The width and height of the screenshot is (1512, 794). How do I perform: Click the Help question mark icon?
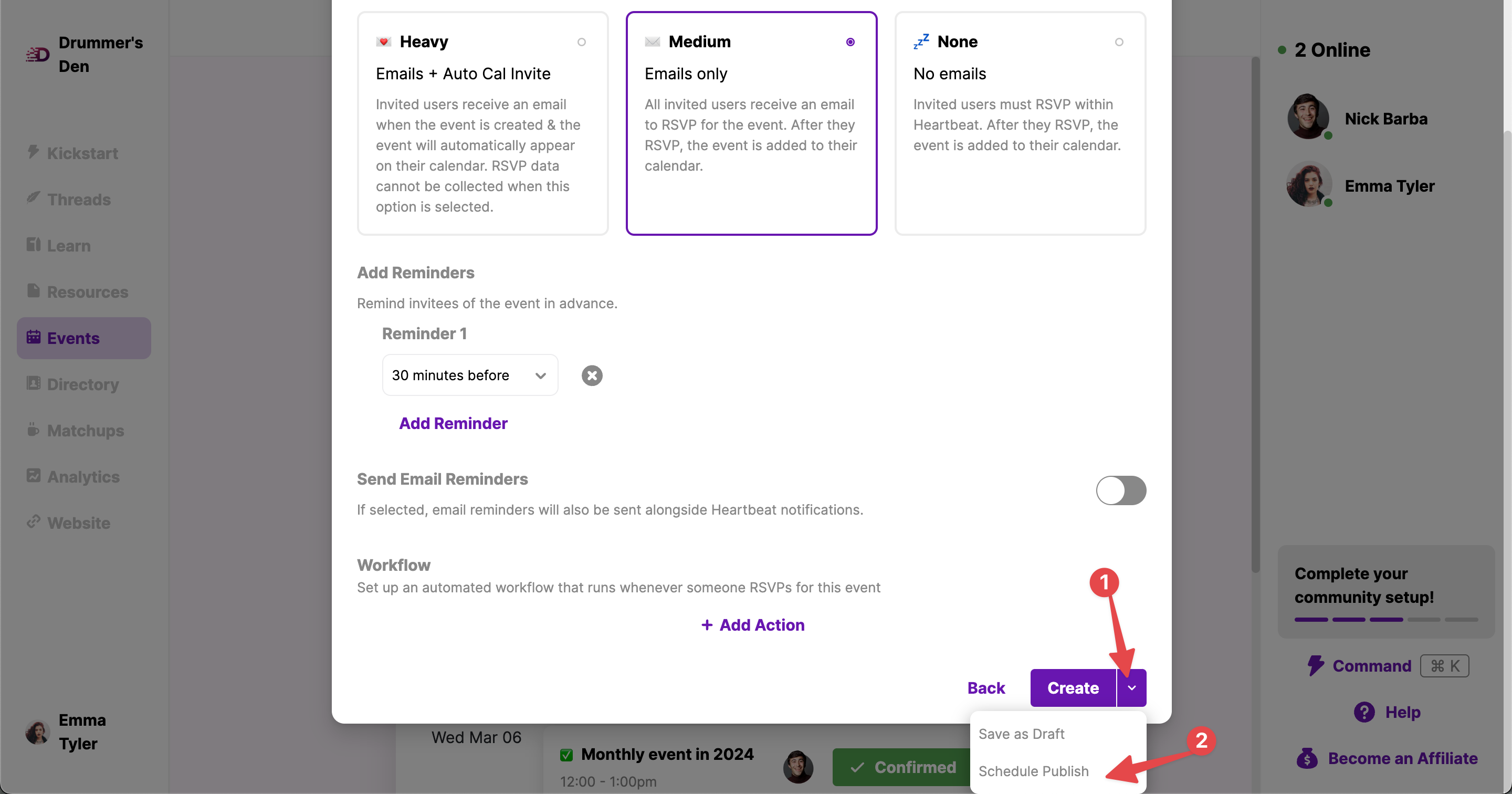(x=1364, y=712)
